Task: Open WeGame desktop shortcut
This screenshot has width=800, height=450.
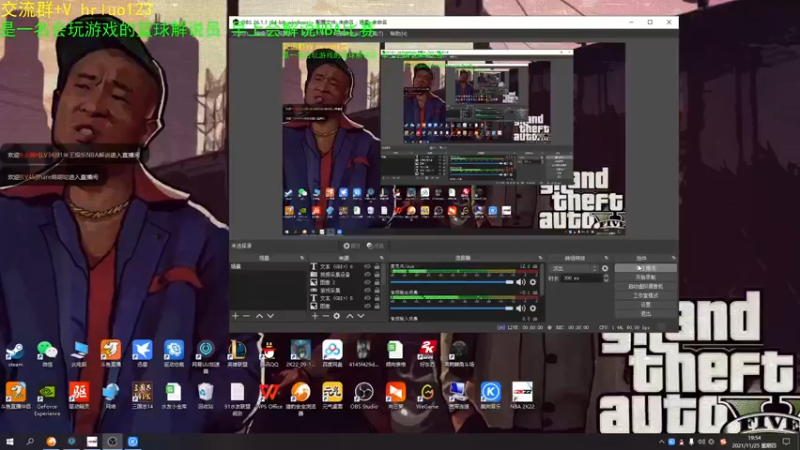Action: click(x=427, y=396)
